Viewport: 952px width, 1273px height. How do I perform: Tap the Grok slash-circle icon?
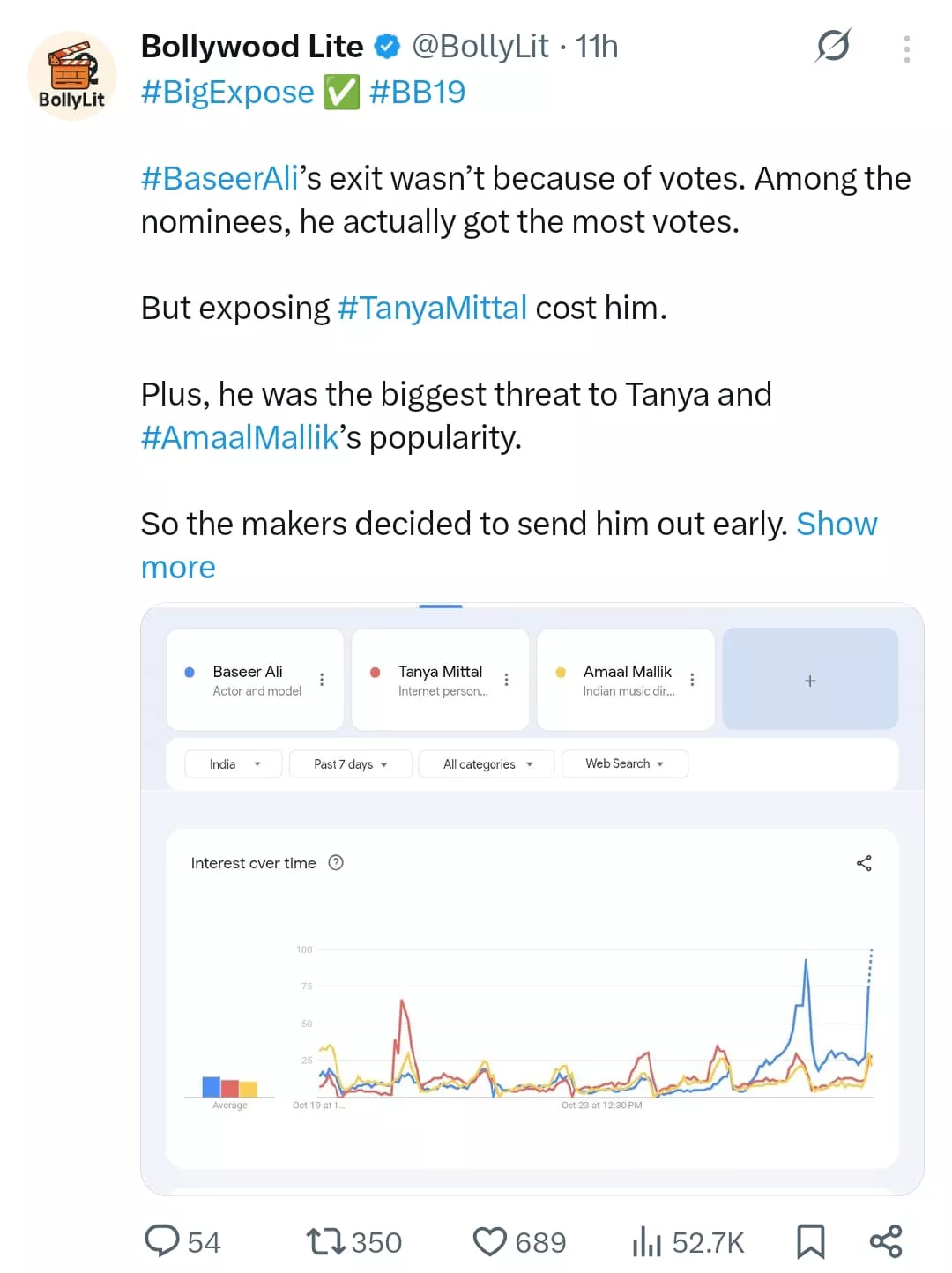pos(833,46)
